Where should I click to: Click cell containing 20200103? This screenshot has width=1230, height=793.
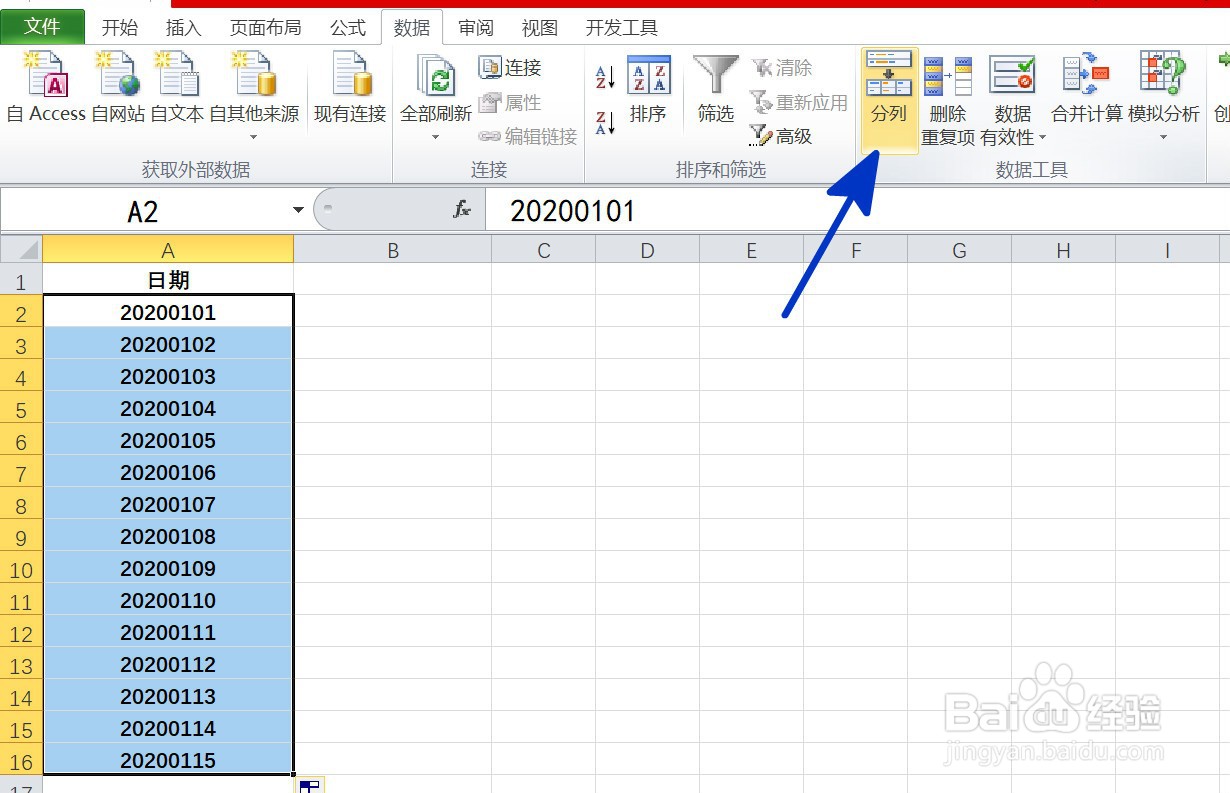(168, 376)
